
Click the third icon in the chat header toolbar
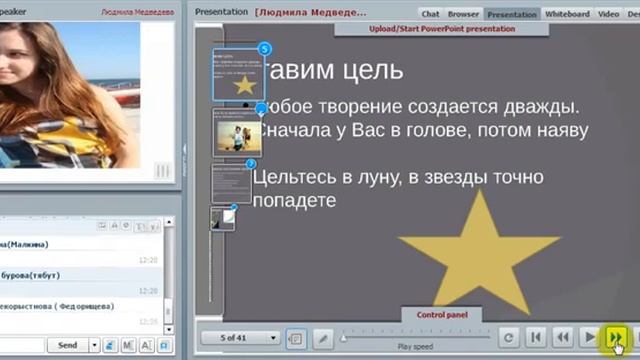click(127, 225)
